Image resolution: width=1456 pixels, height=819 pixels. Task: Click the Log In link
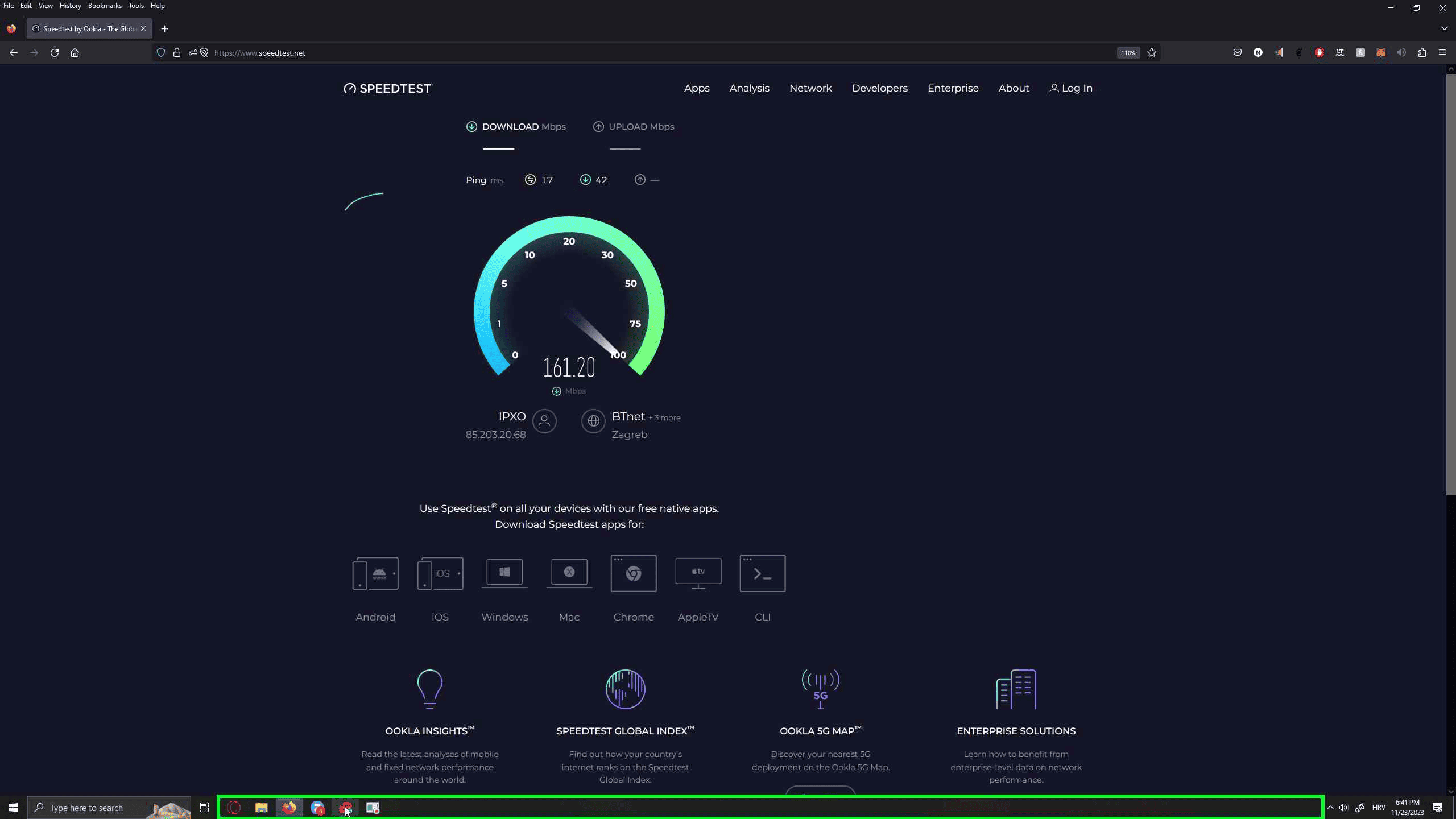coord(1071,88)
